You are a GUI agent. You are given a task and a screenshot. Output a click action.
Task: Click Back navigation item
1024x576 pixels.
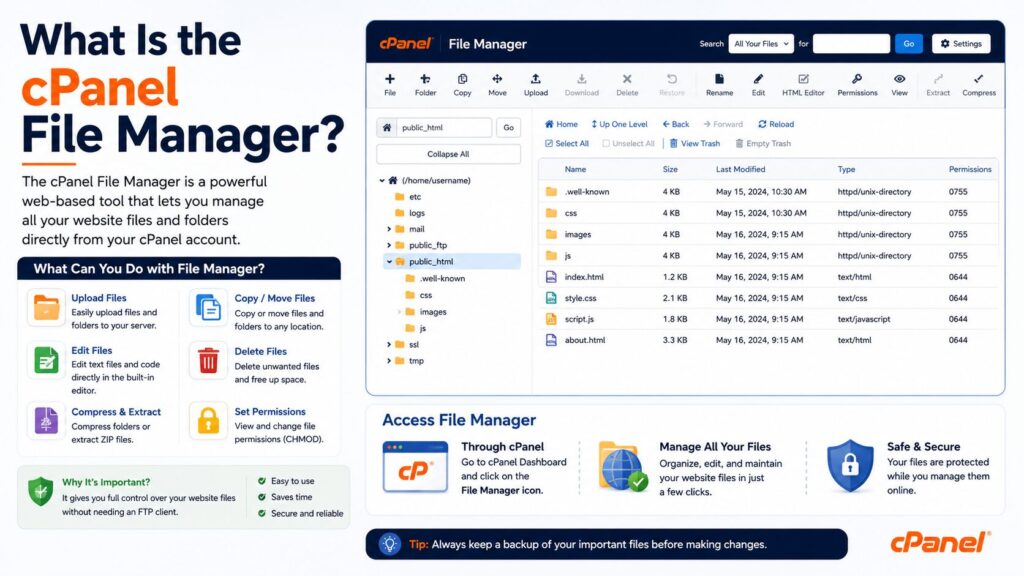676,124
